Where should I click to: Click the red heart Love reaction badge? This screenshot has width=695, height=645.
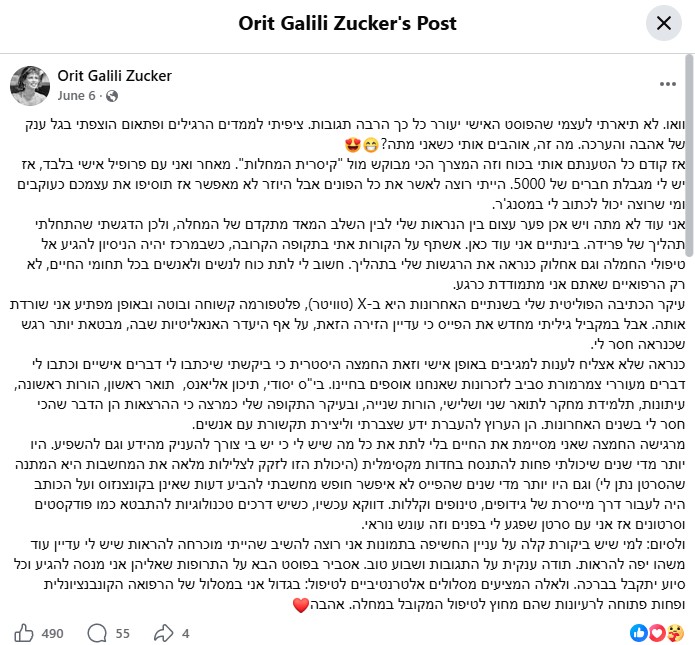click(x=656, y=633)
